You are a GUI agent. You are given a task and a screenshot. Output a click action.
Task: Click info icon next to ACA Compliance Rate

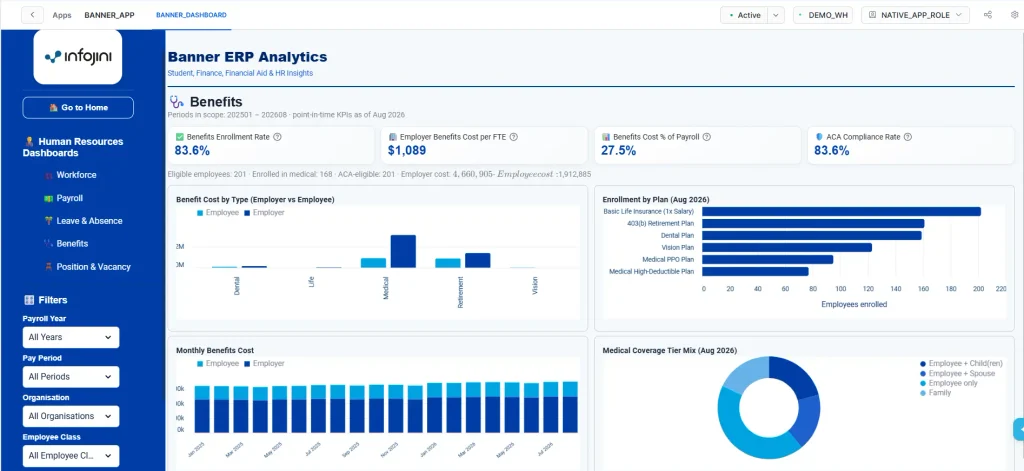[908, 137]
